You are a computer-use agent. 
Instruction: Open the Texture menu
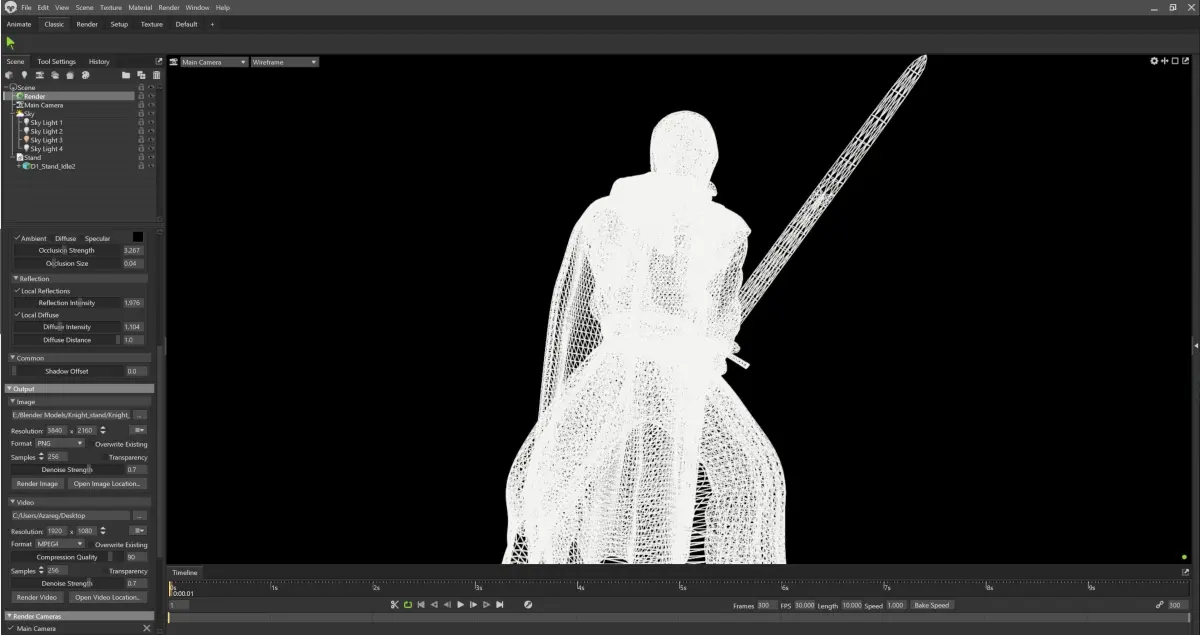pyautogui.click(x=111, y=7)
